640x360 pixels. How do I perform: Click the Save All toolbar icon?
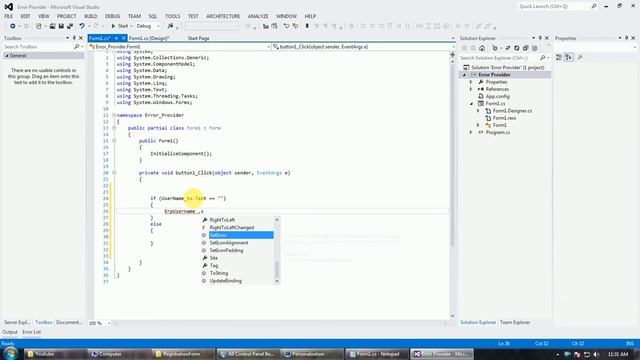(x=70, y=26)
